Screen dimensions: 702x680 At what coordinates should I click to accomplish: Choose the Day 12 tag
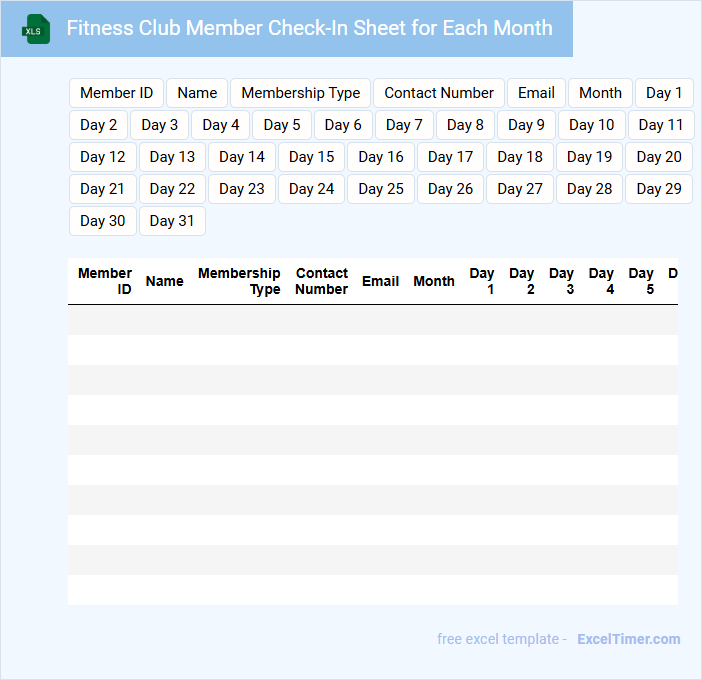pos(103,157)
